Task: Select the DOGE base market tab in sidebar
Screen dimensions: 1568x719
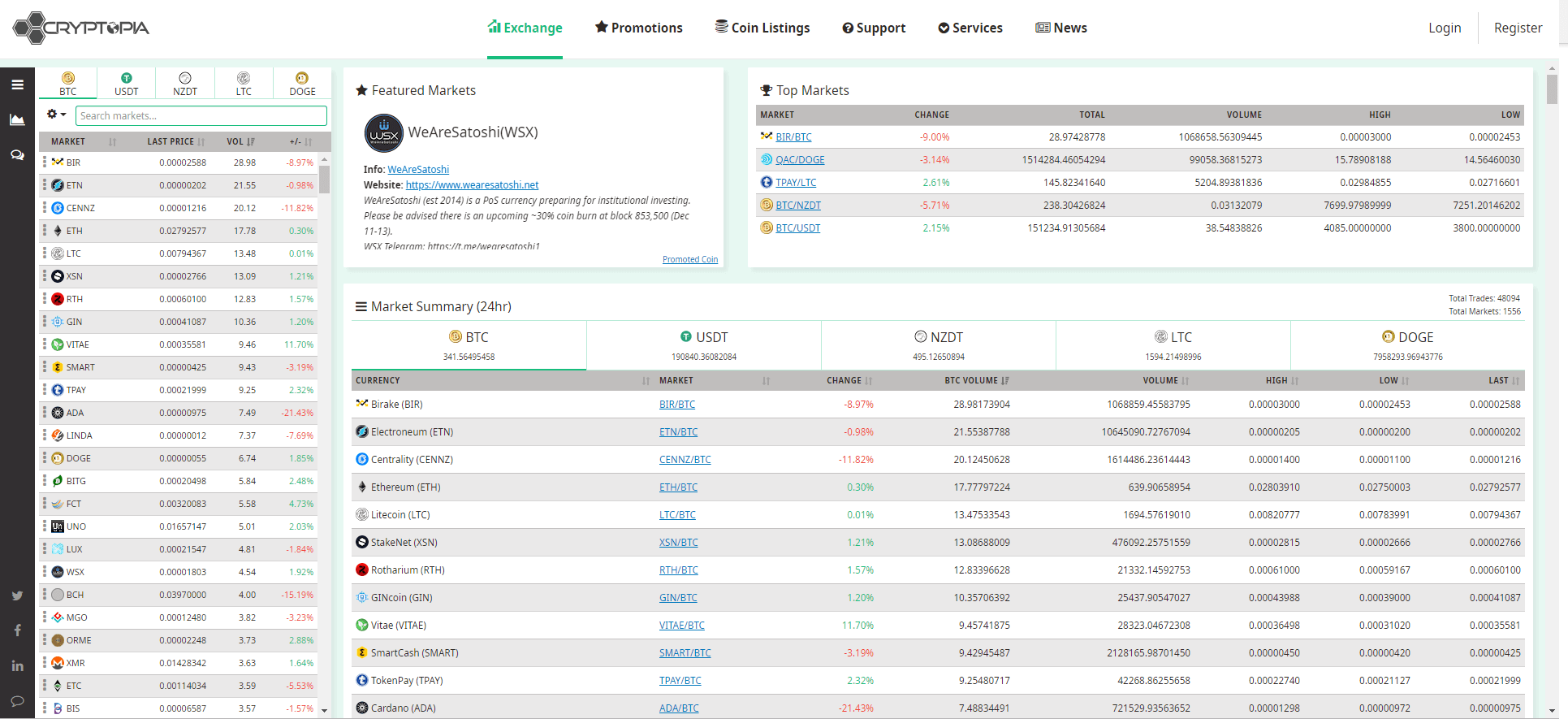Action: click(x=302, y=84)
